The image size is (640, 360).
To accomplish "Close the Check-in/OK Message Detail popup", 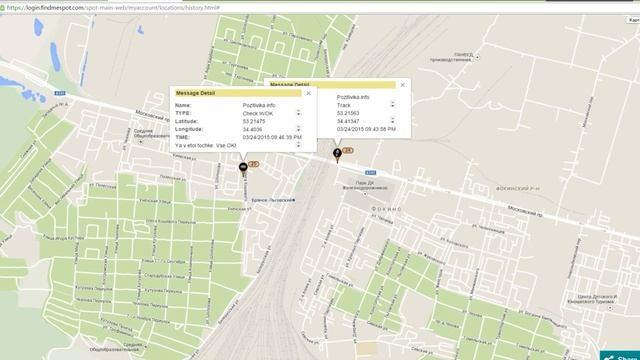I will (309, 93).
